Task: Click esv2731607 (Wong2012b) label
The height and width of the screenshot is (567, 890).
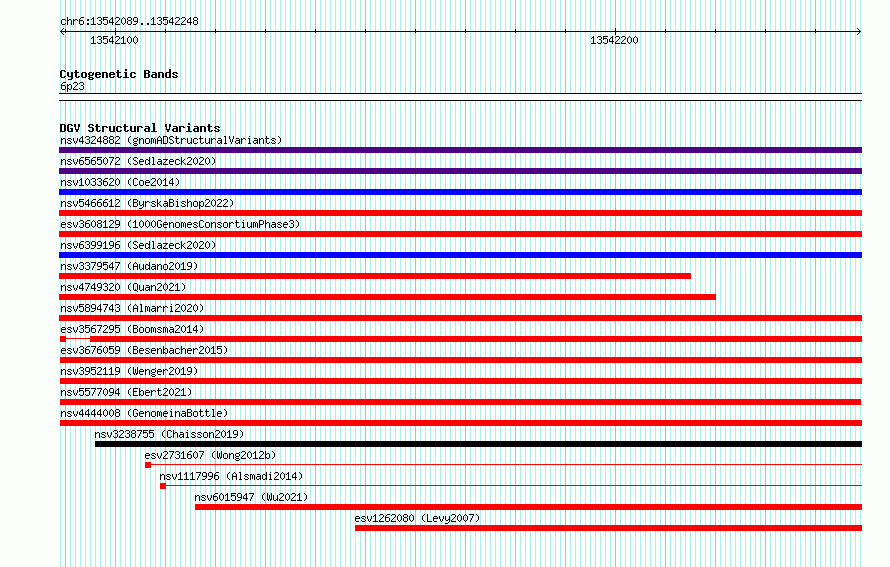Action: 210,455
